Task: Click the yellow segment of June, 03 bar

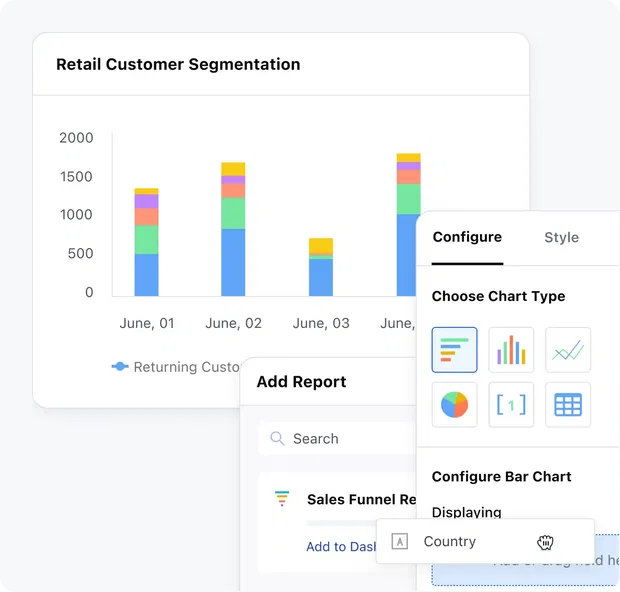Action: [321, 246]
